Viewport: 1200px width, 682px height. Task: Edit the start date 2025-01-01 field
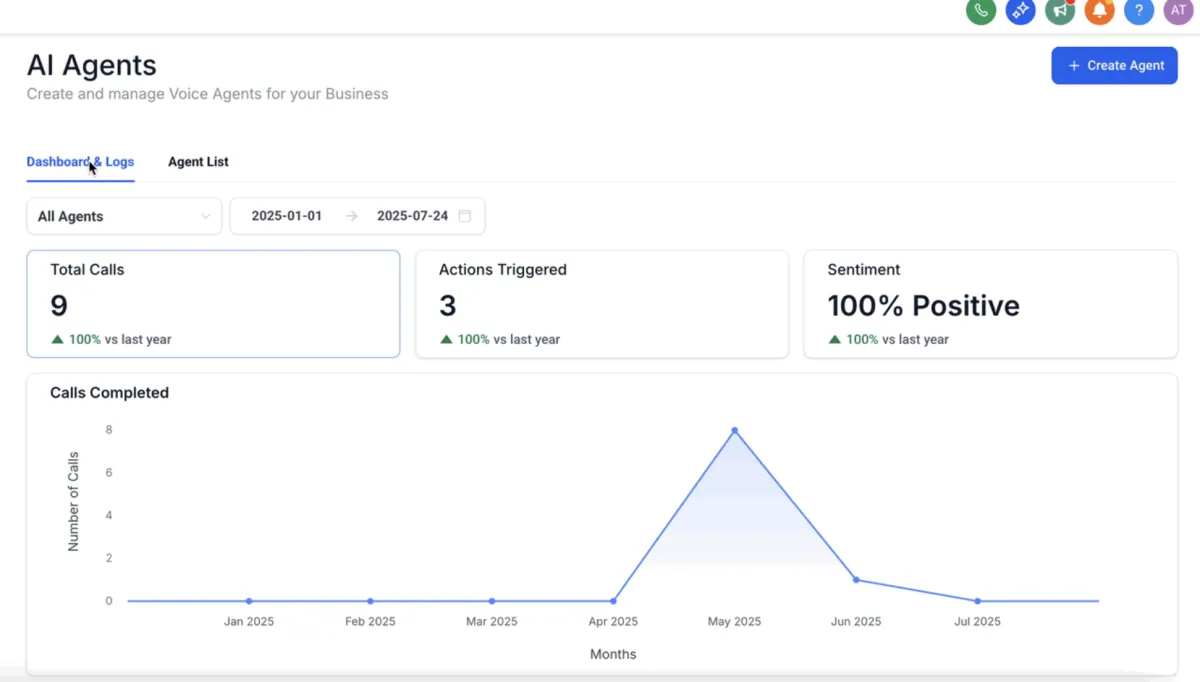tap(287, 216)
